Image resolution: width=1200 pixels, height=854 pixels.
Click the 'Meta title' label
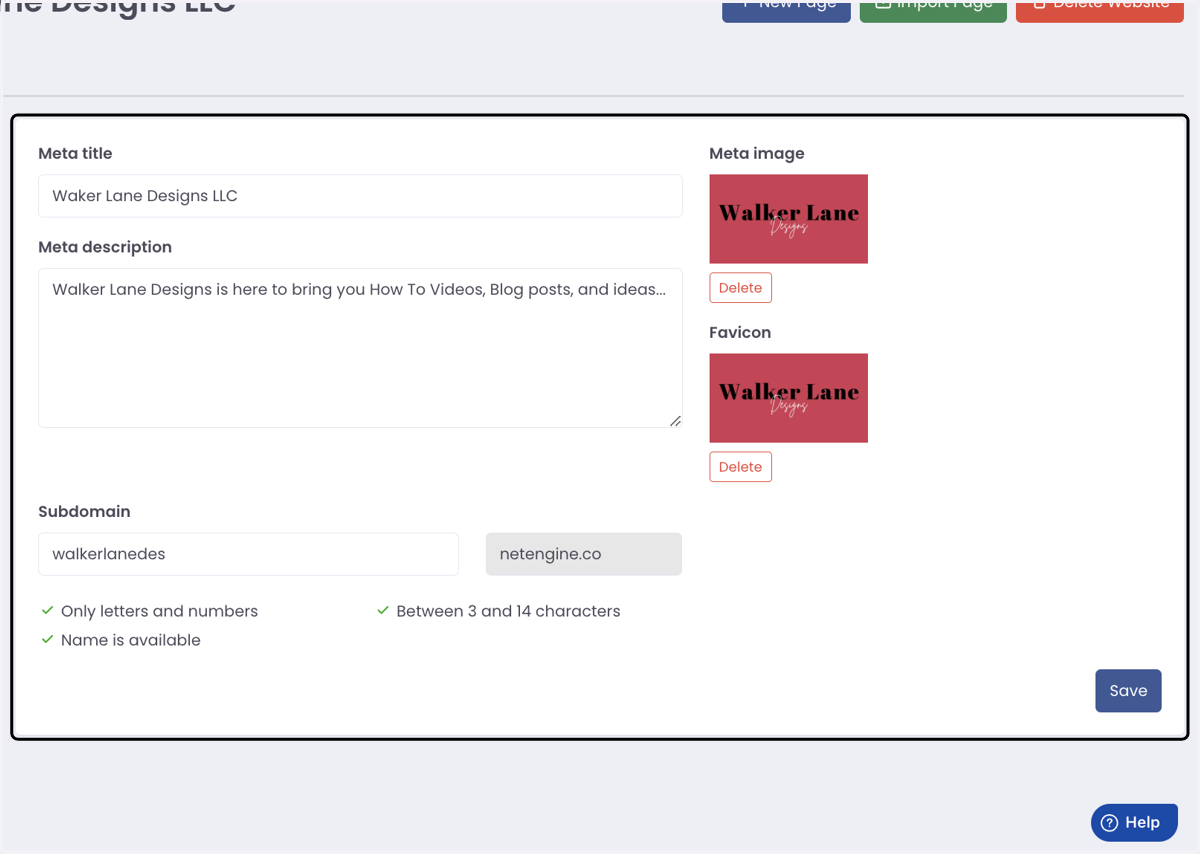click(x=75, y=154)
